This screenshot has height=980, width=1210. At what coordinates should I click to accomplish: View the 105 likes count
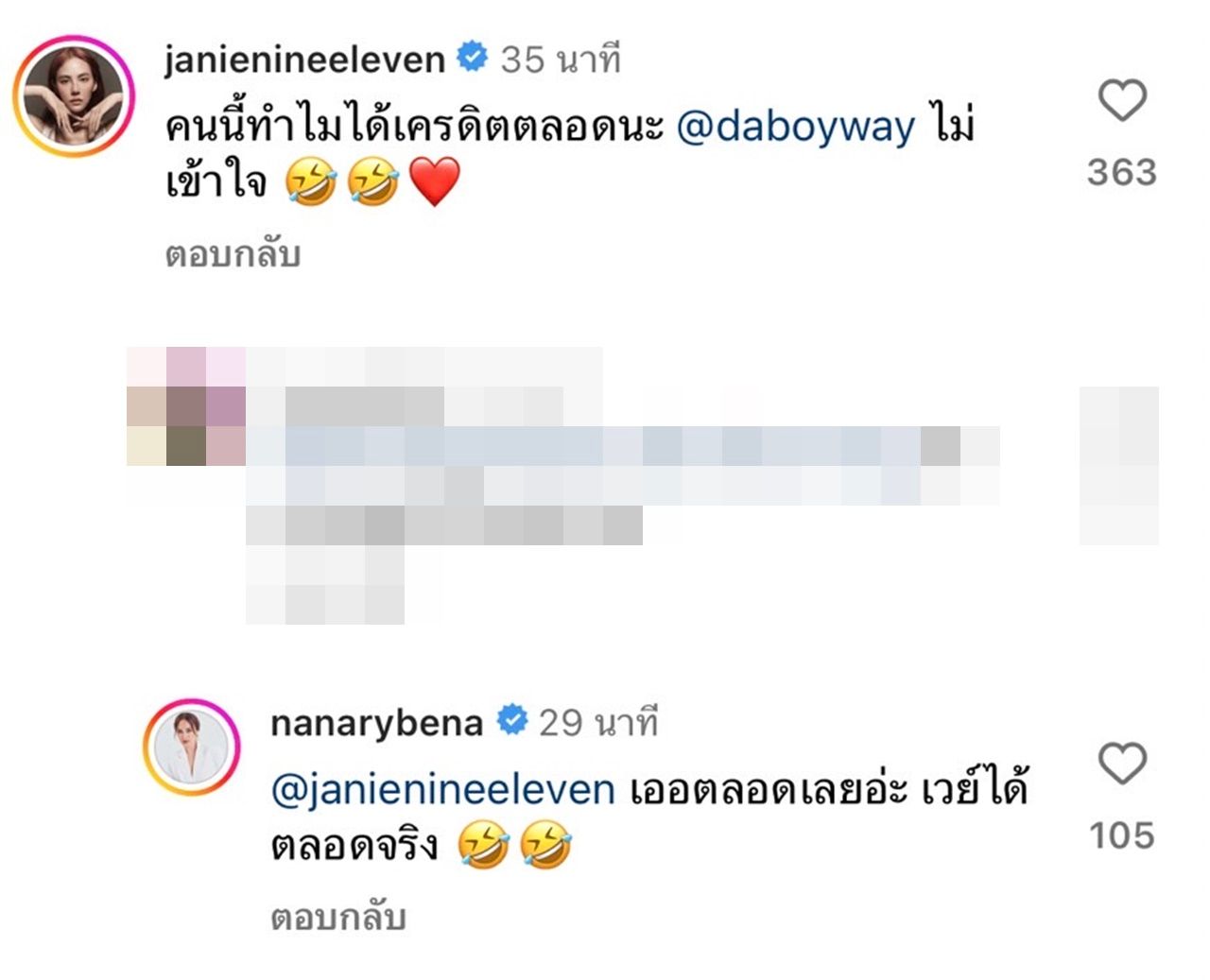tap(1122, 835)
